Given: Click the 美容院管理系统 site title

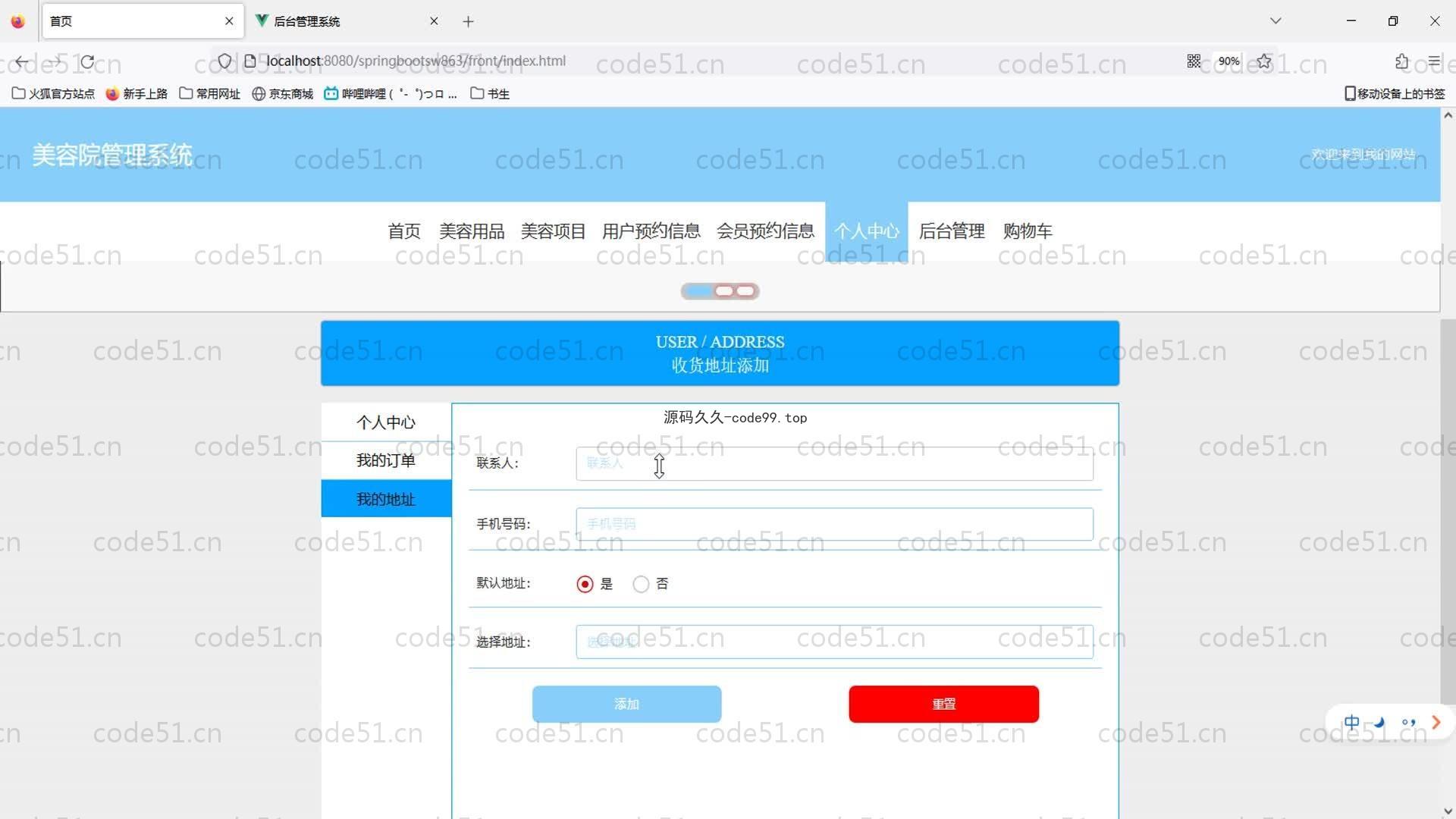Looking at the screenshot, I should (x=112, y=155).
